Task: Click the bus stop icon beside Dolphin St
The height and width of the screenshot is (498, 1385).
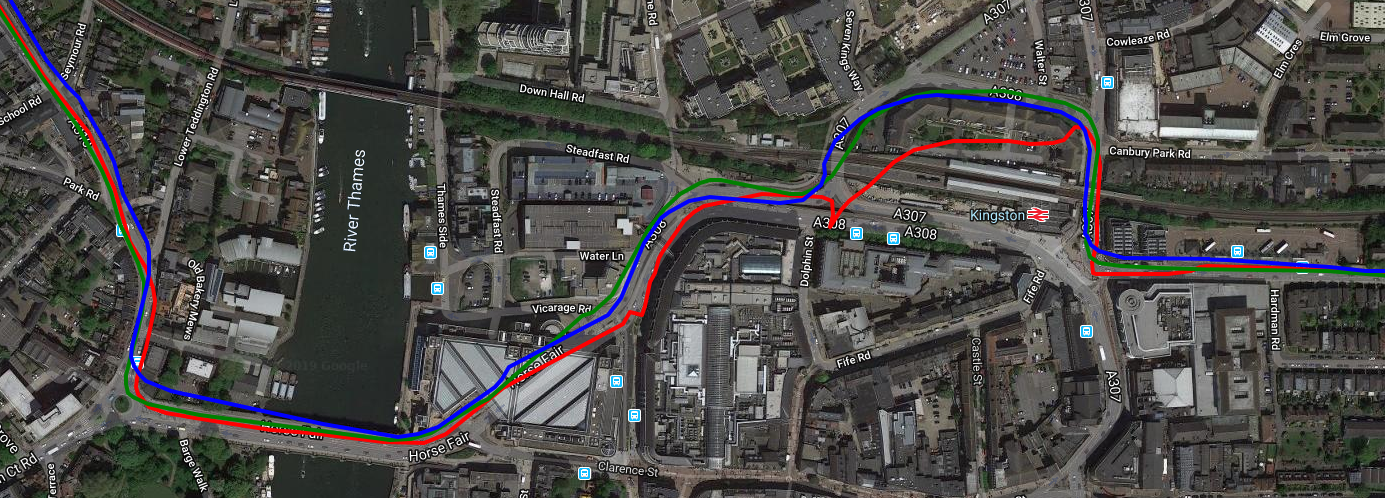Action: click(x=857, y=233)
